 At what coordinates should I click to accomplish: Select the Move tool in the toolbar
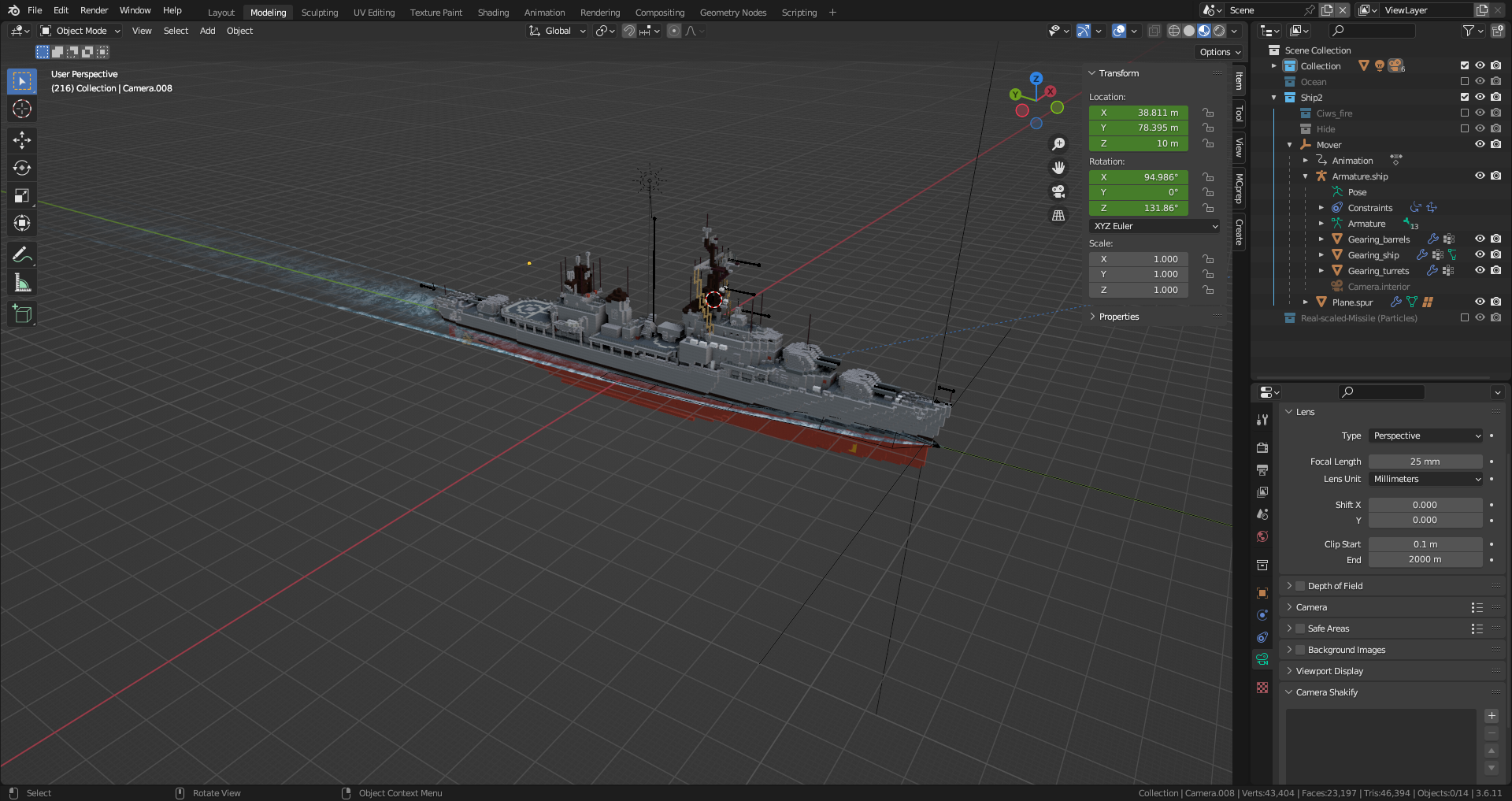22,140
